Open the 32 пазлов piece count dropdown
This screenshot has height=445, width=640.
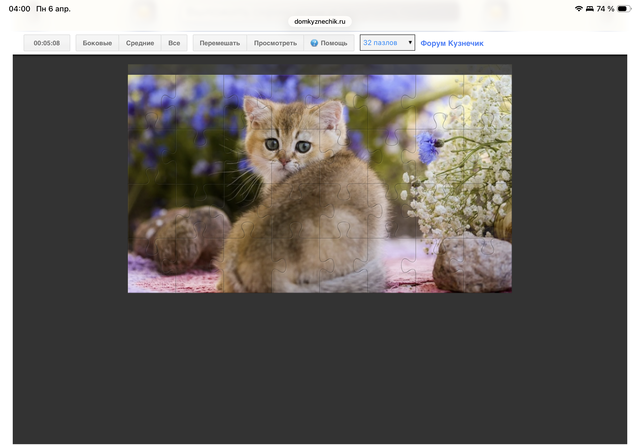pyautogui.click(x=387, y=43)
